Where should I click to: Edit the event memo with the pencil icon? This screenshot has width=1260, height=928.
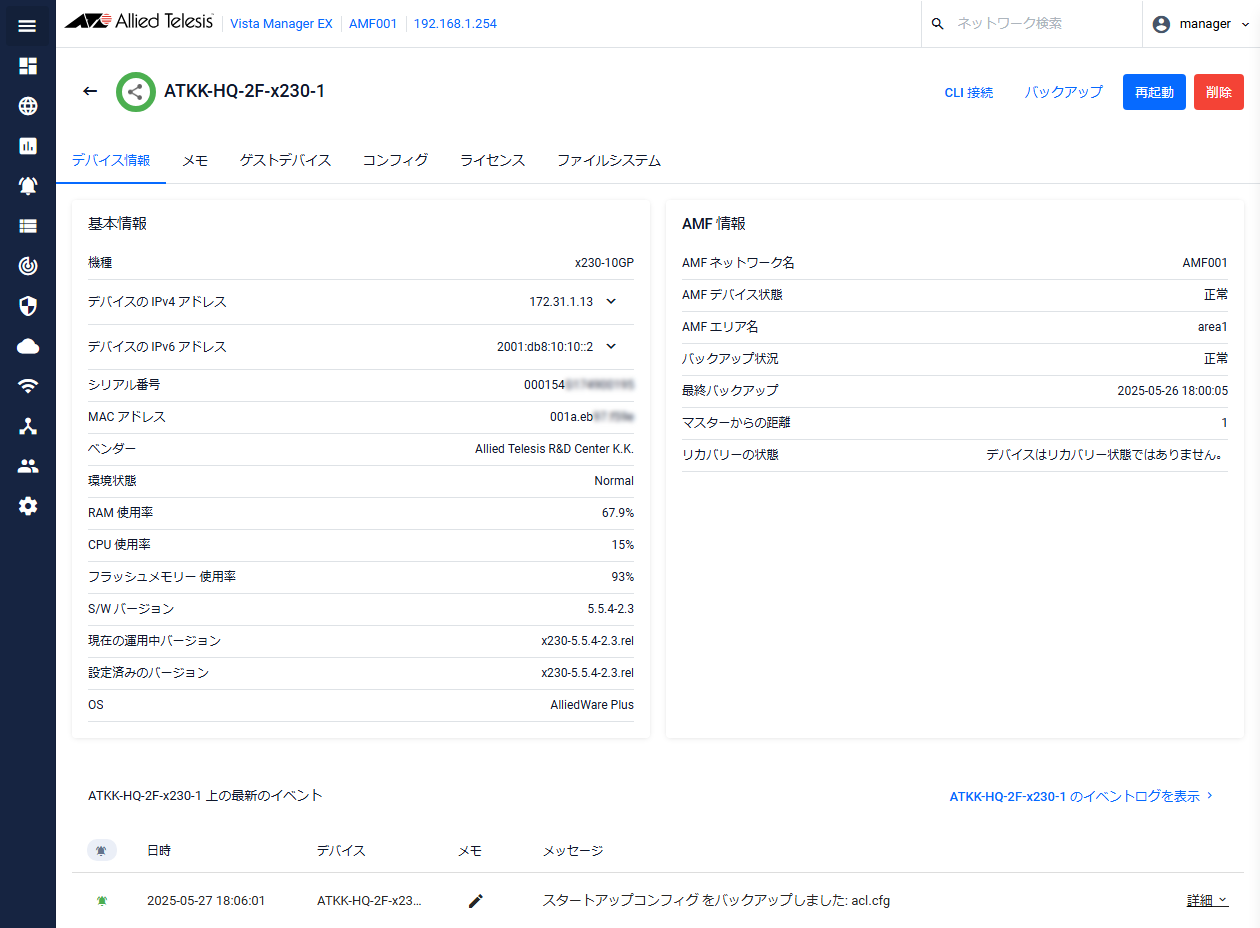(475, 900)
